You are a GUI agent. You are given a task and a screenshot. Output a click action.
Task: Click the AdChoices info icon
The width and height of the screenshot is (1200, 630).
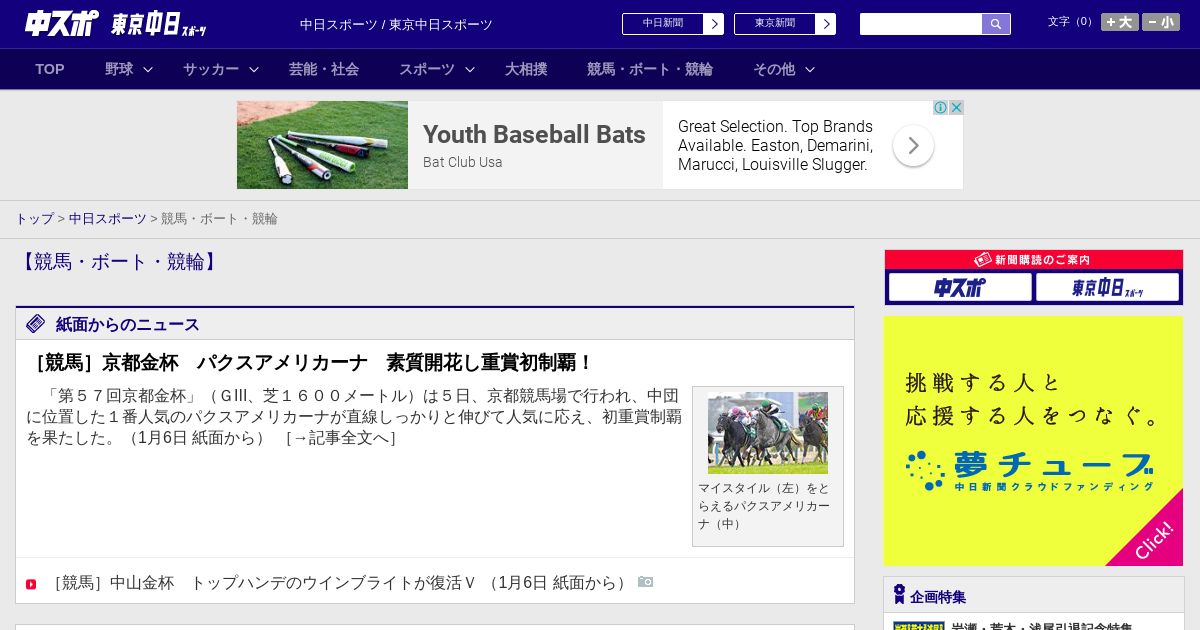point(941,108)
